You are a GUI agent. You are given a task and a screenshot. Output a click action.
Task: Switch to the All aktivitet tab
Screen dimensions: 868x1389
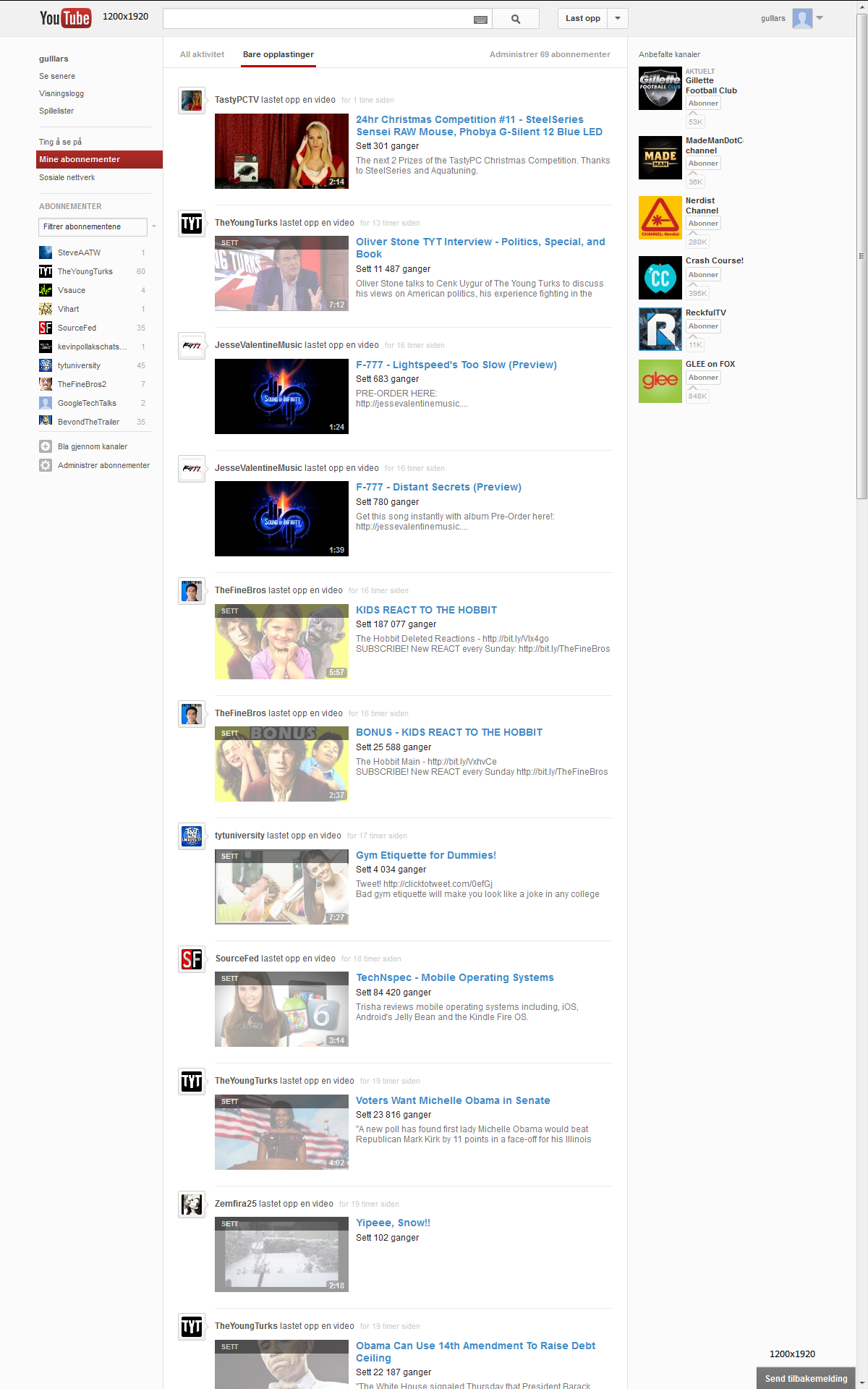pyautogui.click(x=202, y=54)
